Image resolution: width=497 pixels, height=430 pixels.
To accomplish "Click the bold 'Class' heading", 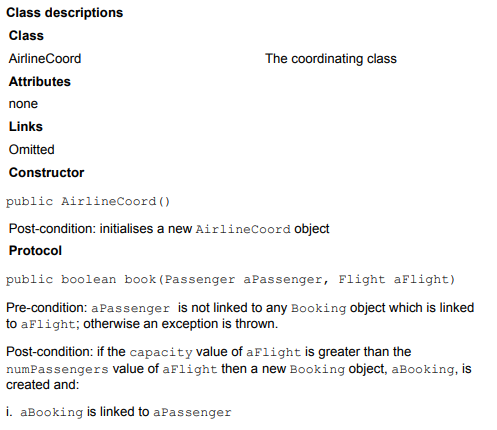I will (26, 35).
